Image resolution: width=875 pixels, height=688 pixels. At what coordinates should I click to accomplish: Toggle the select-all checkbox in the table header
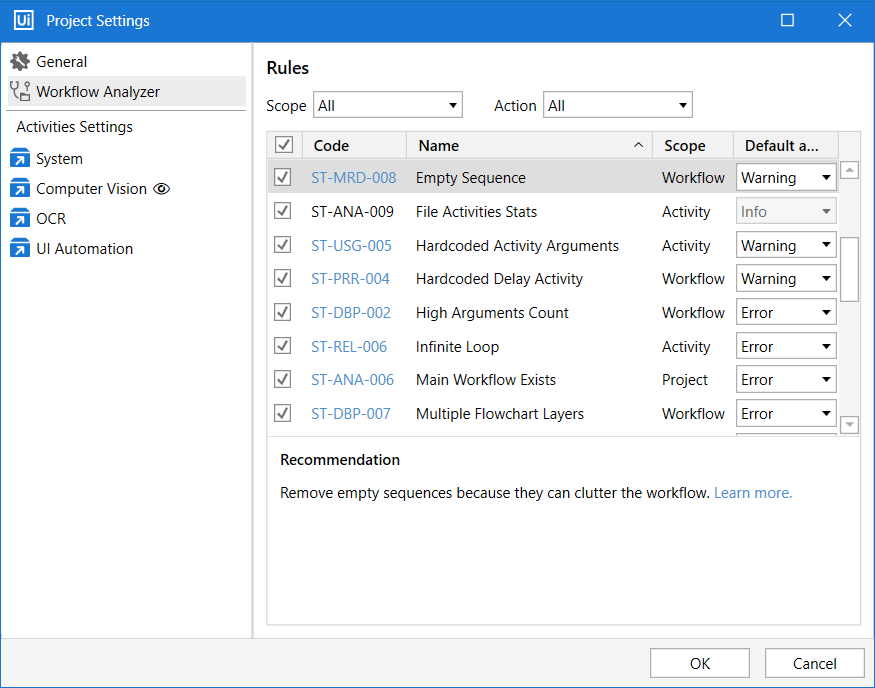[283, 144]
